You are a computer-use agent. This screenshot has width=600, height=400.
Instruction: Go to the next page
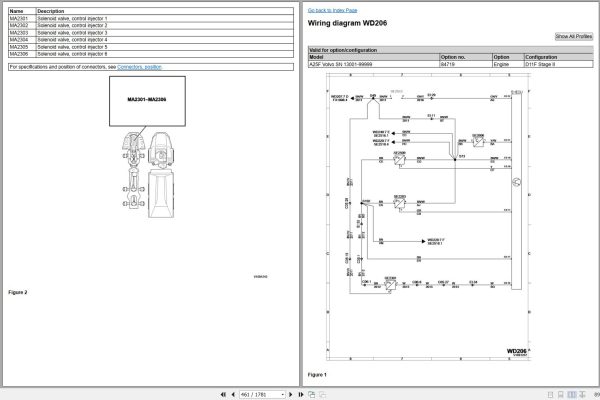pyautogui.click(x=290, y=394)
